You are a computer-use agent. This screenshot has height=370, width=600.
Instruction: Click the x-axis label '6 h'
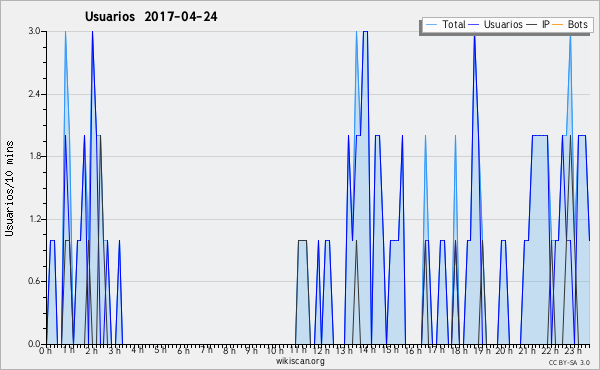click(183, 351)
